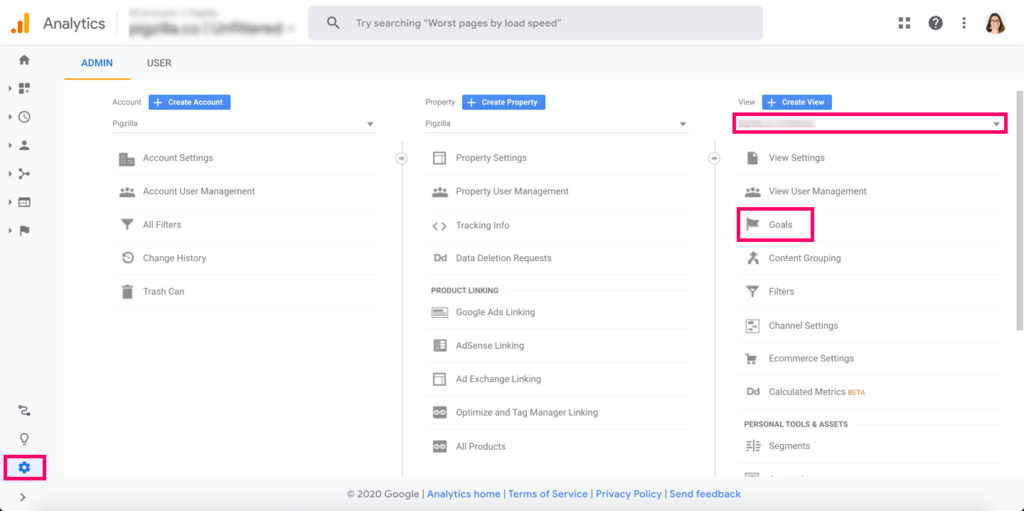Viewport: 1024px width, 511px height.
Task: Expand Audience arrow in sidebar
Action: click(11, 146)
